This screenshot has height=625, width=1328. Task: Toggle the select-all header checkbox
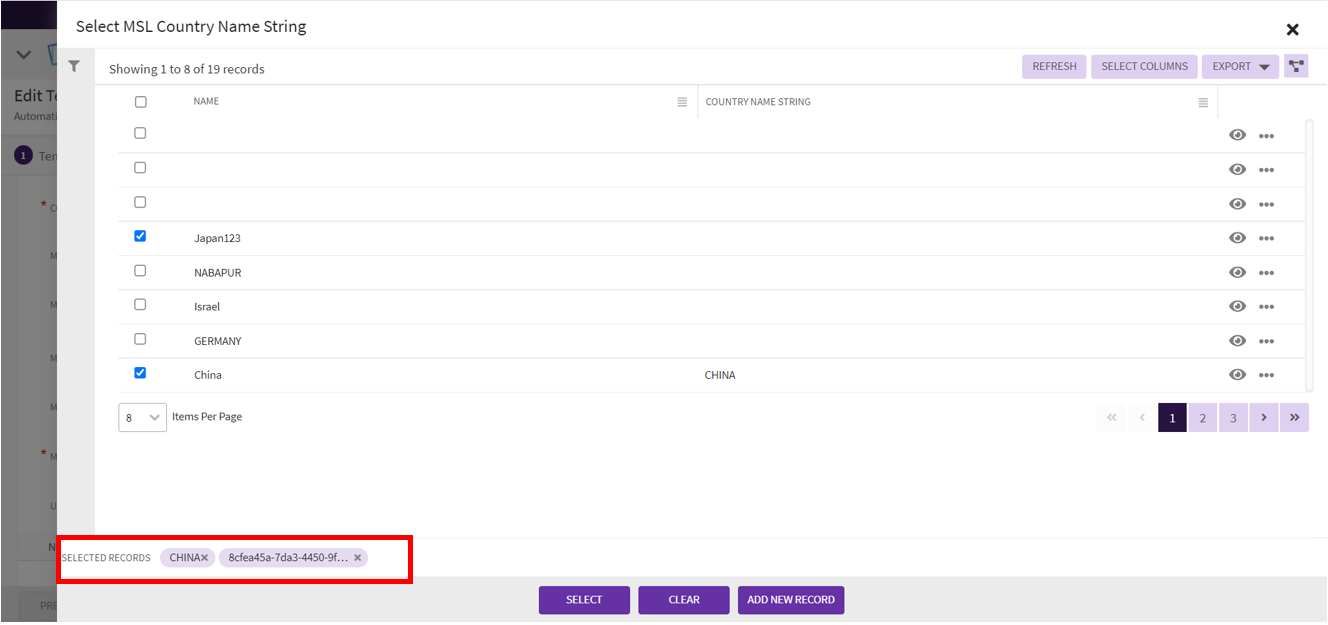(x=140, y=102)
